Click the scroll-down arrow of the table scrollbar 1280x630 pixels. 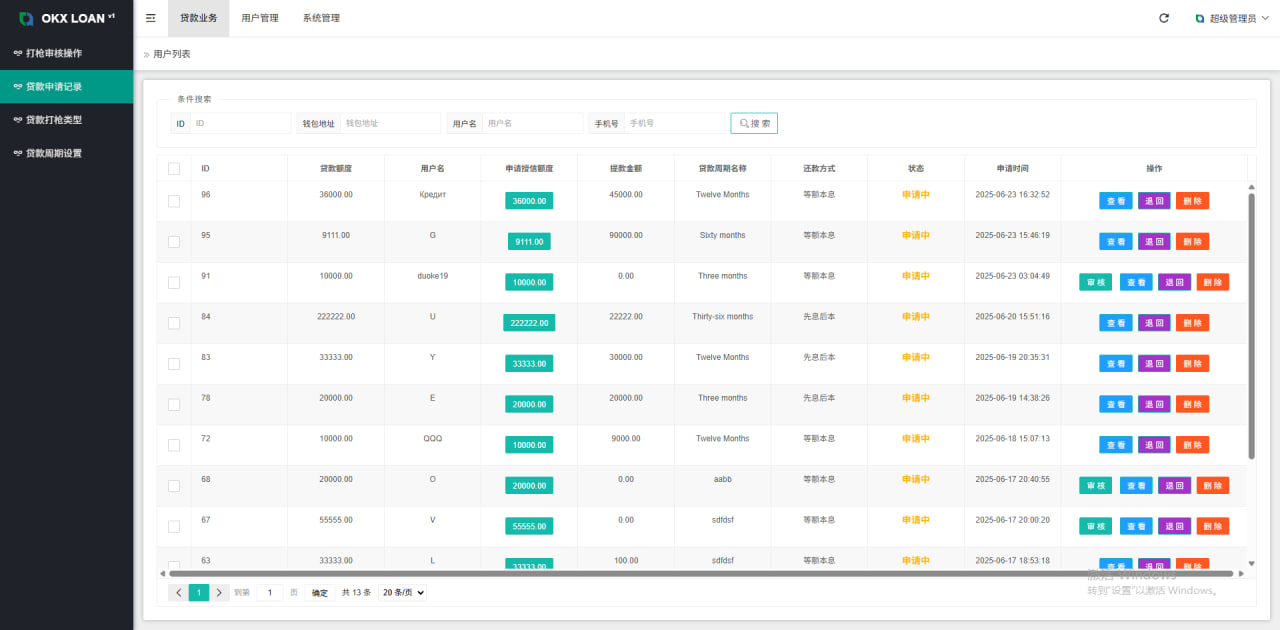point(1251,563)
